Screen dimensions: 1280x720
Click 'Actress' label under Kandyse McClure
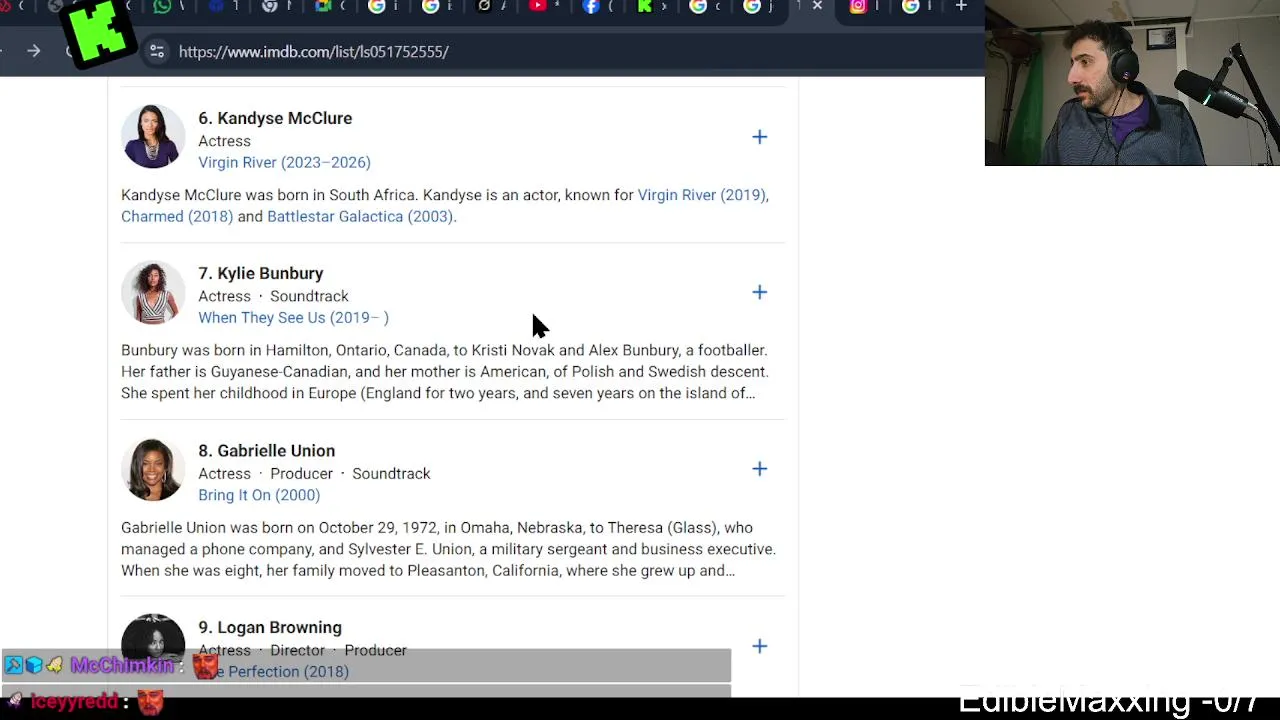pos(224,141)
